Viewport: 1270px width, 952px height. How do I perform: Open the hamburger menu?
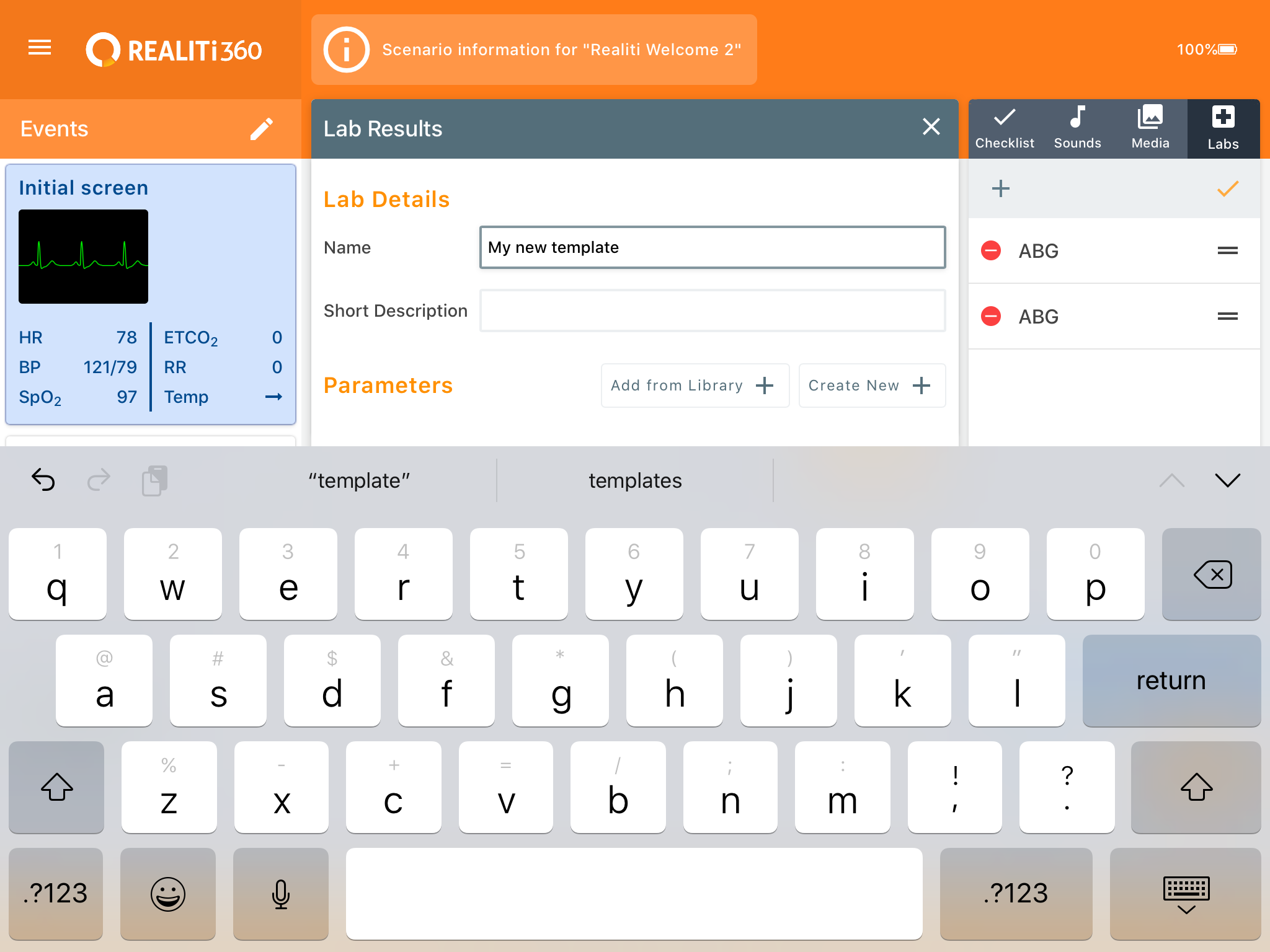point(40,48)
